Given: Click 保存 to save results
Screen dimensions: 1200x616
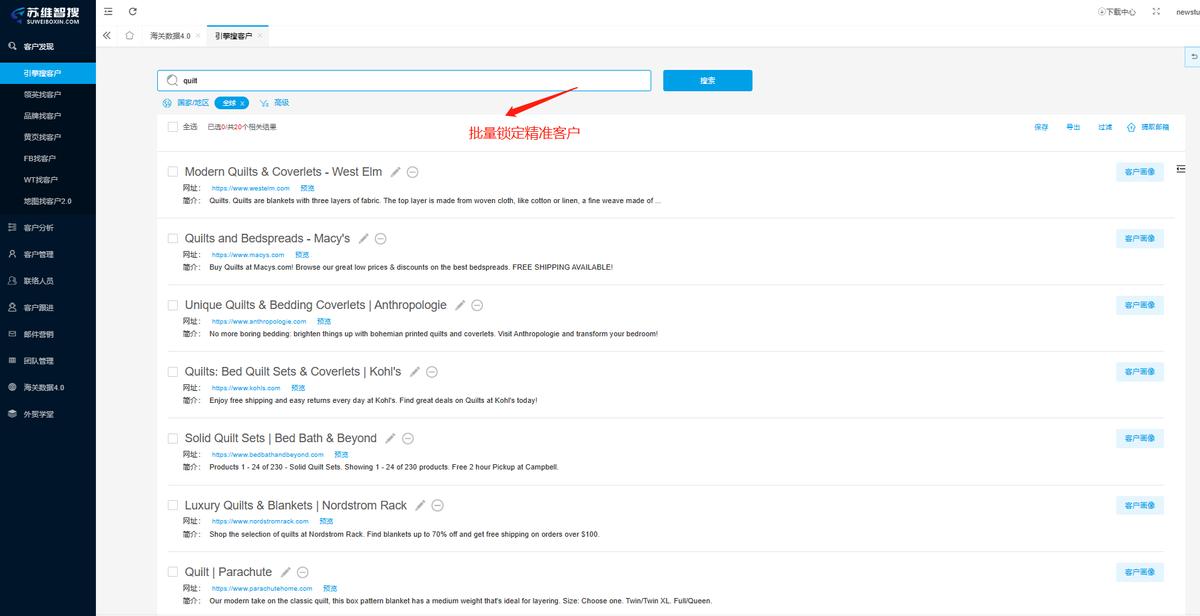Looking at the screenshot, I should tap(1041, 127).
